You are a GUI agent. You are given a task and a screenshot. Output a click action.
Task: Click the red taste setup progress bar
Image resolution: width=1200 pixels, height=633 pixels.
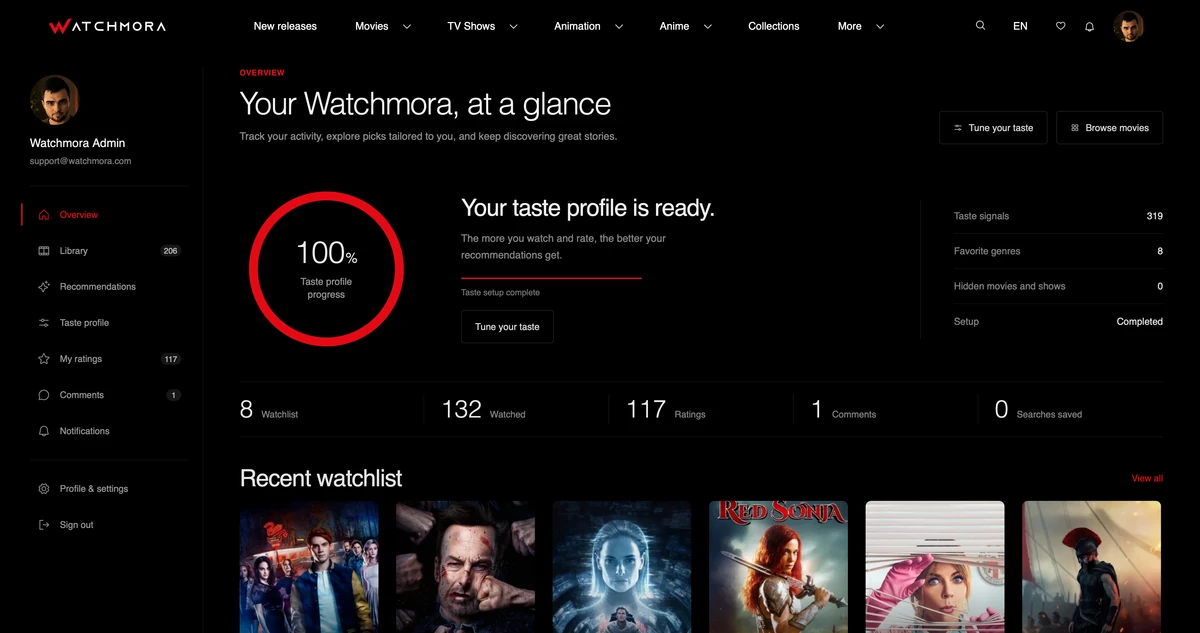pos(551,278)
